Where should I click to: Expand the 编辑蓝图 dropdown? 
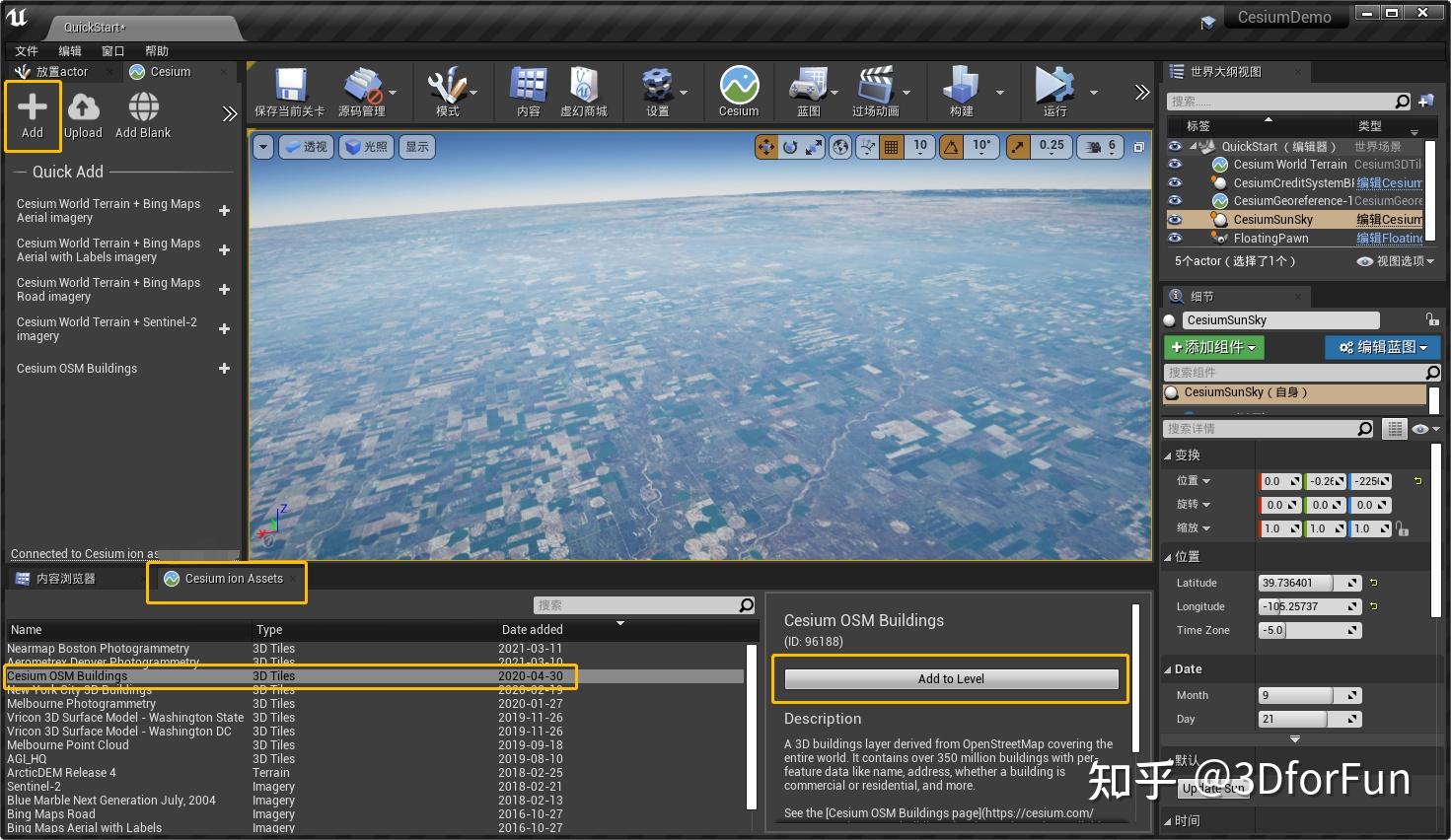point(1382,347)
